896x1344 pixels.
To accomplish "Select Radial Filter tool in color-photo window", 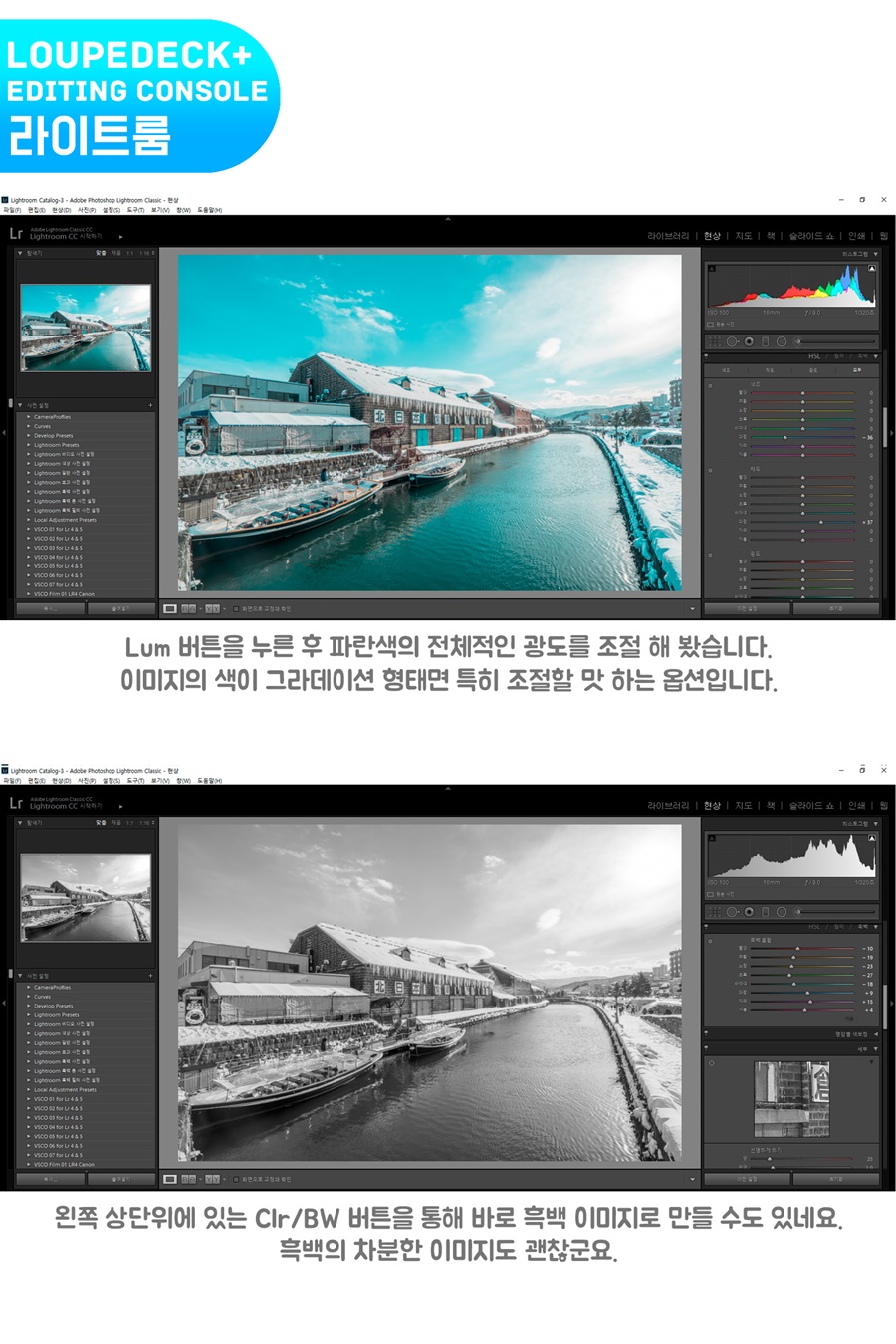I will [782, 341].
